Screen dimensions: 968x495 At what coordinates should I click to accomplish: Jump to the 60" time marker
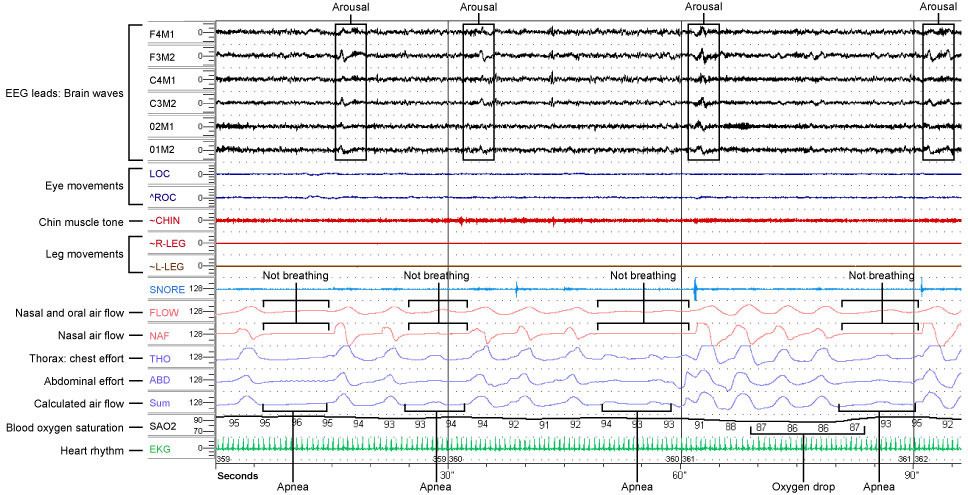[x=680, y=475]
